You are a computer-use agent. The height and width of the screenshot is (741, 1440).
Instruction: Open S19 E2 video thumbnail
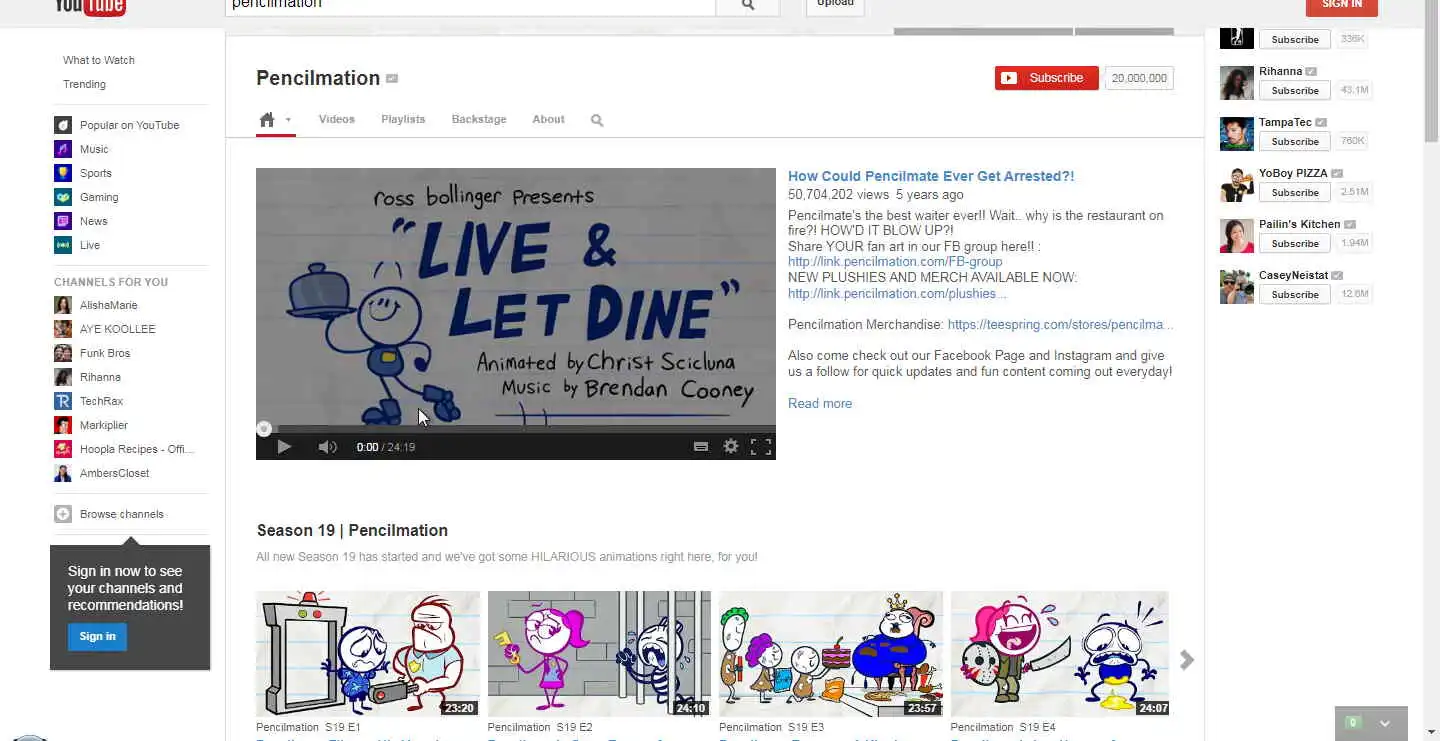599,654
